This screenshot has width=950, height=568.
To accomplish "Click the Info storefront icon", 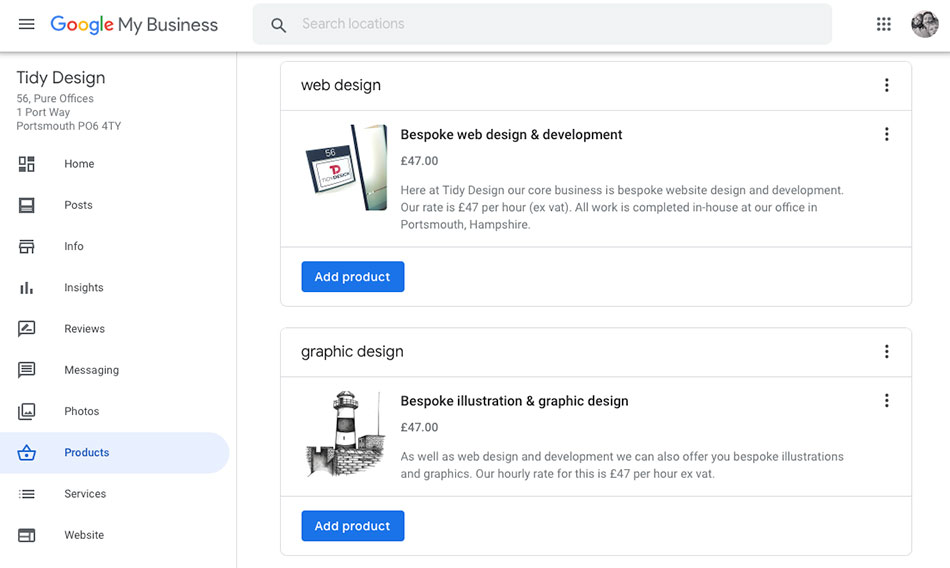I will [27, 246].
